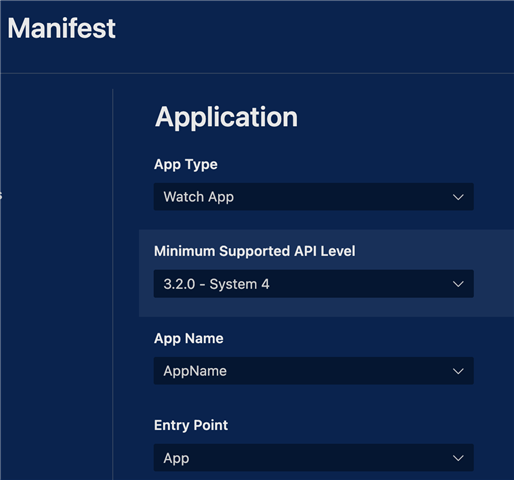Click the partially visible left sidebar item
The height and width of the screenshot is (480, 514).
pos(1,196)
